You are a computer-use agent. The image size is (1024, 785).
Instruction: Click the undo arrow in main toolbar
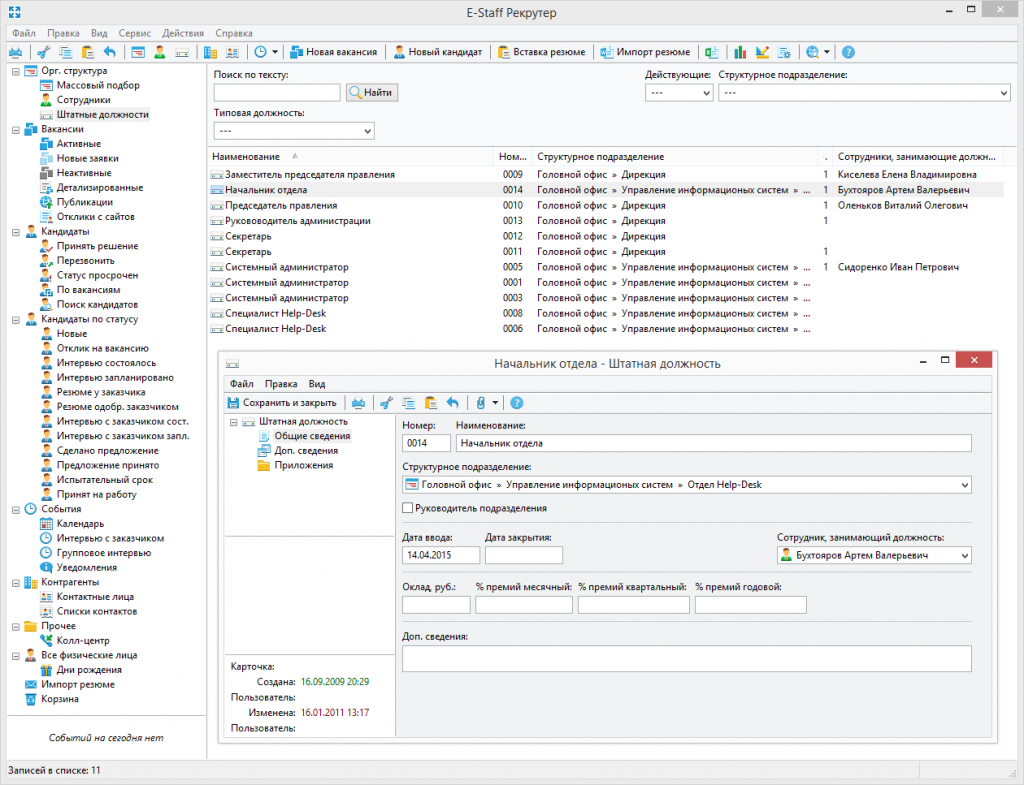tap(110, 52)
